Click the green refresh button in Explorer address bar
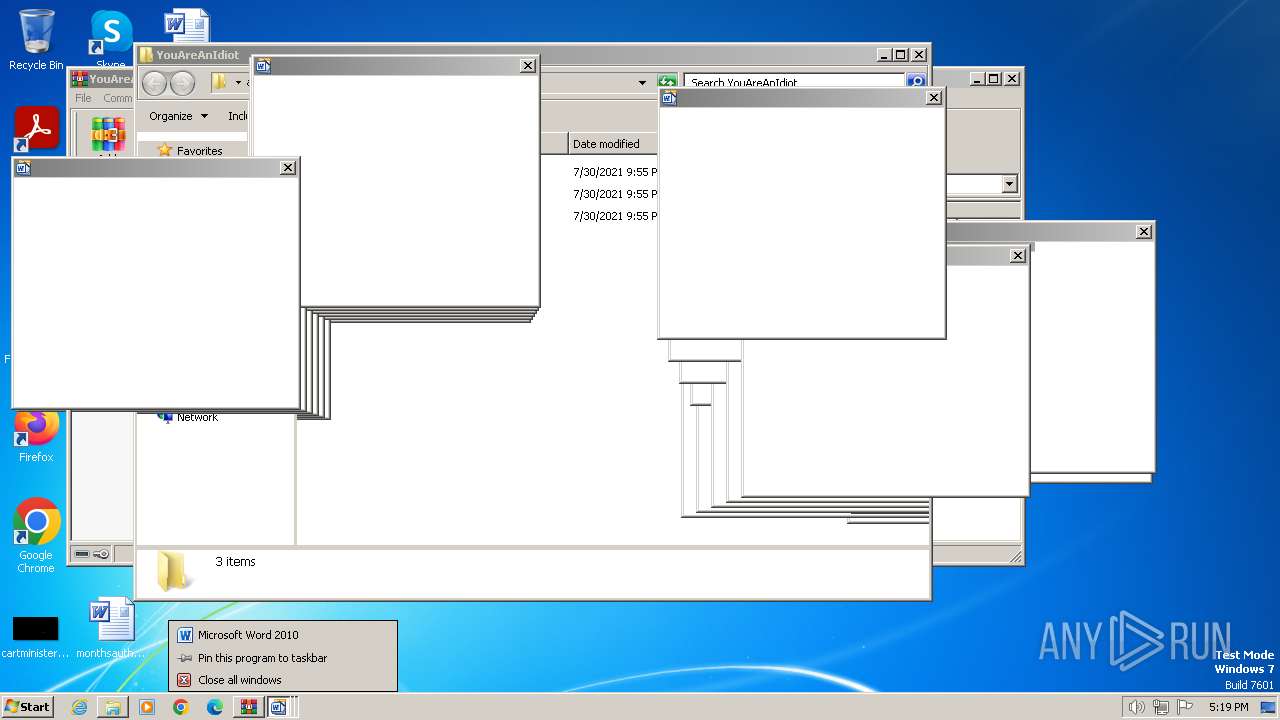The width and height of the screenshot is (1280, 720). (x=667, y=82)
